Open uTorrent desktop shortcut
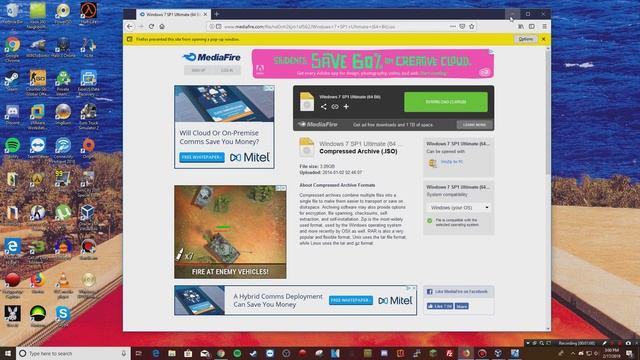 tap(63, 215)
